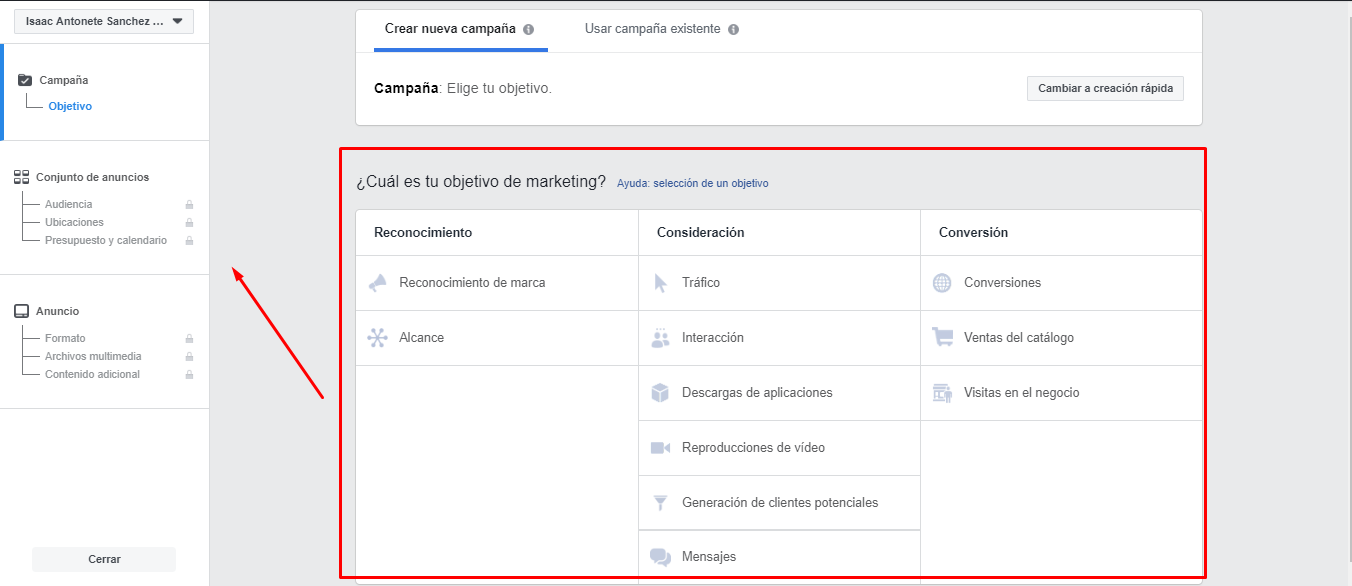Click the megaphone icon for Reconocimiento de marca
Viewport: 1352px width, 586px height.
tap(377, 283)
